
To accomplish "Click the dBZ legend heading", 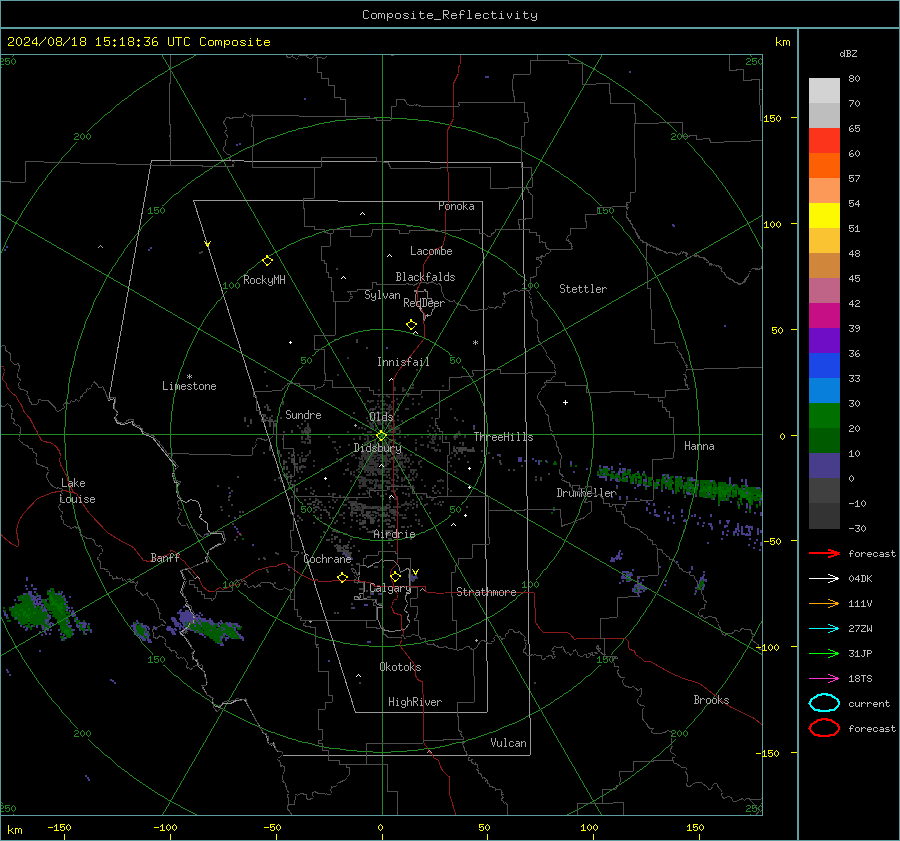I will point(848,54).
